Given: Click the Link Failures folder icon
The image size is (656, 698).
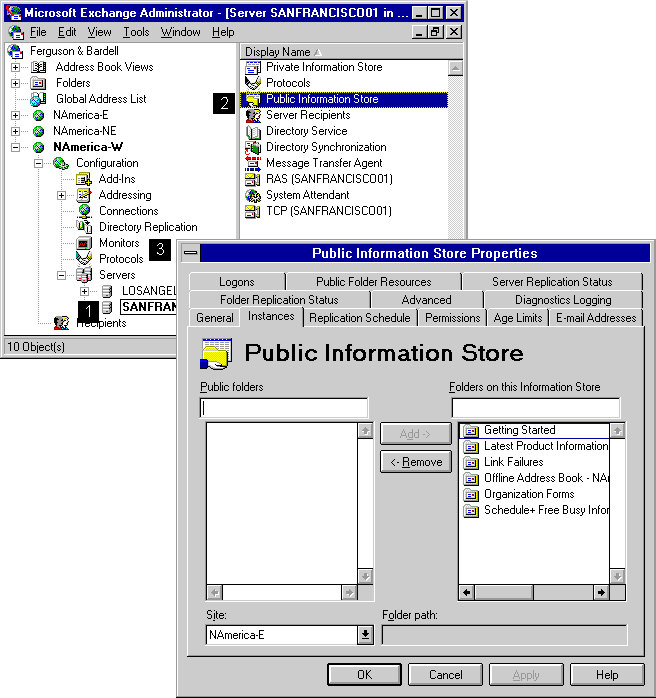Looking at the screenshot, I should 471,463.
